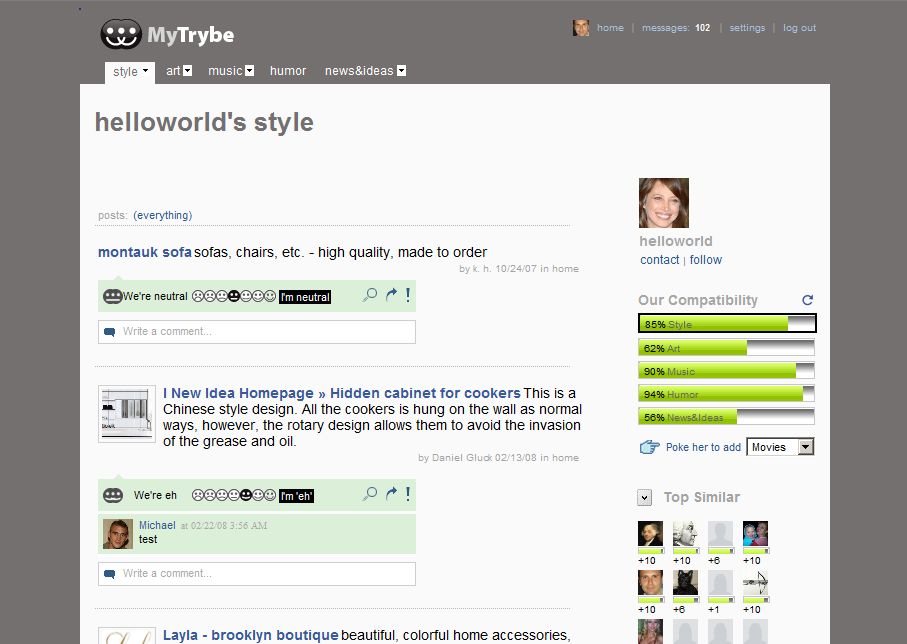This screenshot has width=907, height=644.
Task: Open messages: 102 link
Action: 676,28
